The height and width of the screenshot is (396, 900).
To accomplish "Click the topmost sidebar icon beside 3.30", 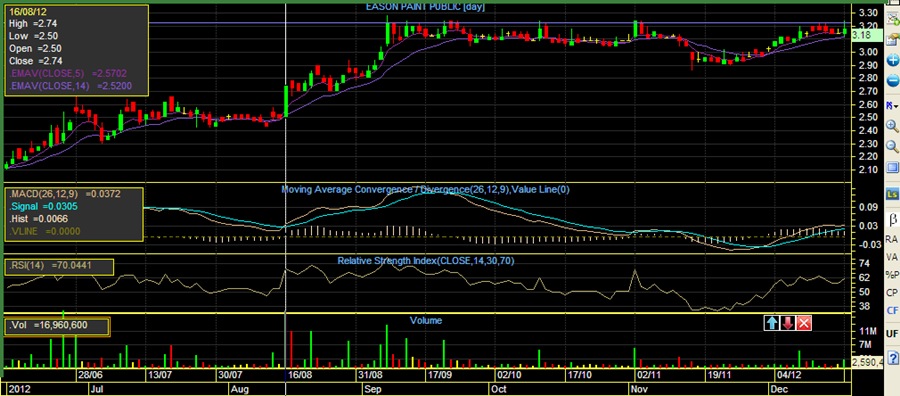I will click(893, 17).
